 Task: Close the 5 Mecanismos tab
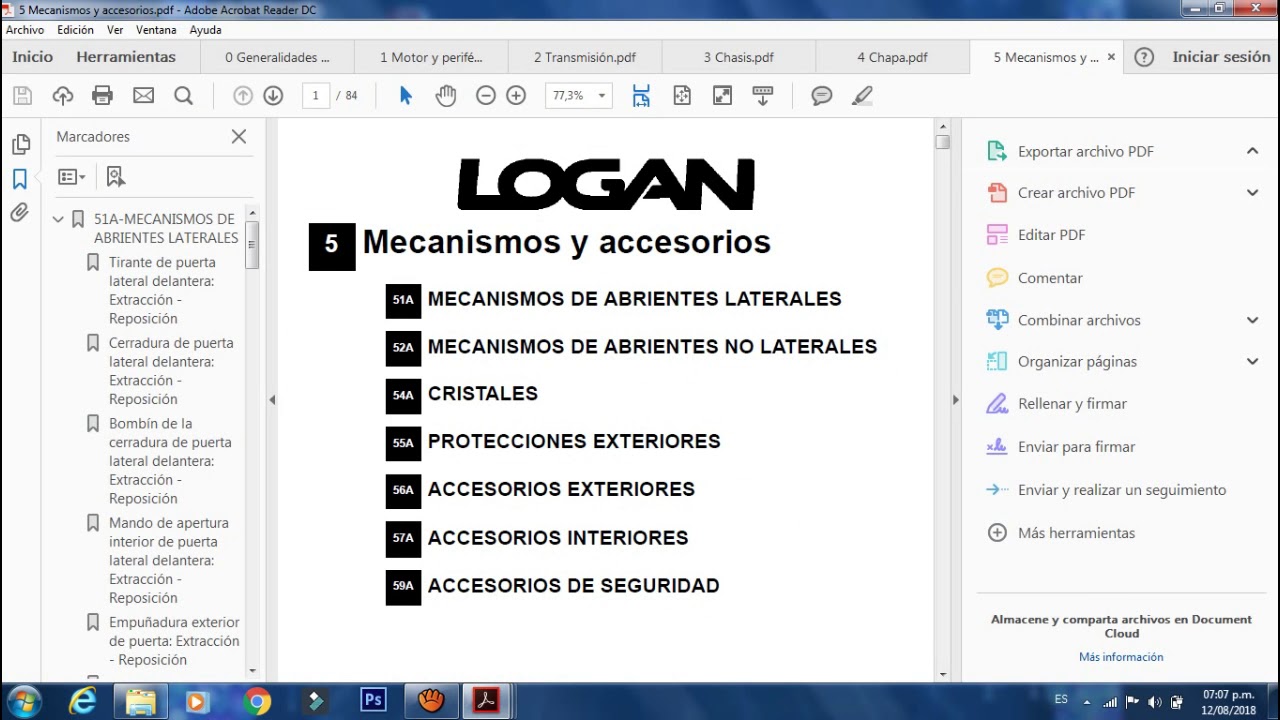[1111, 57]
